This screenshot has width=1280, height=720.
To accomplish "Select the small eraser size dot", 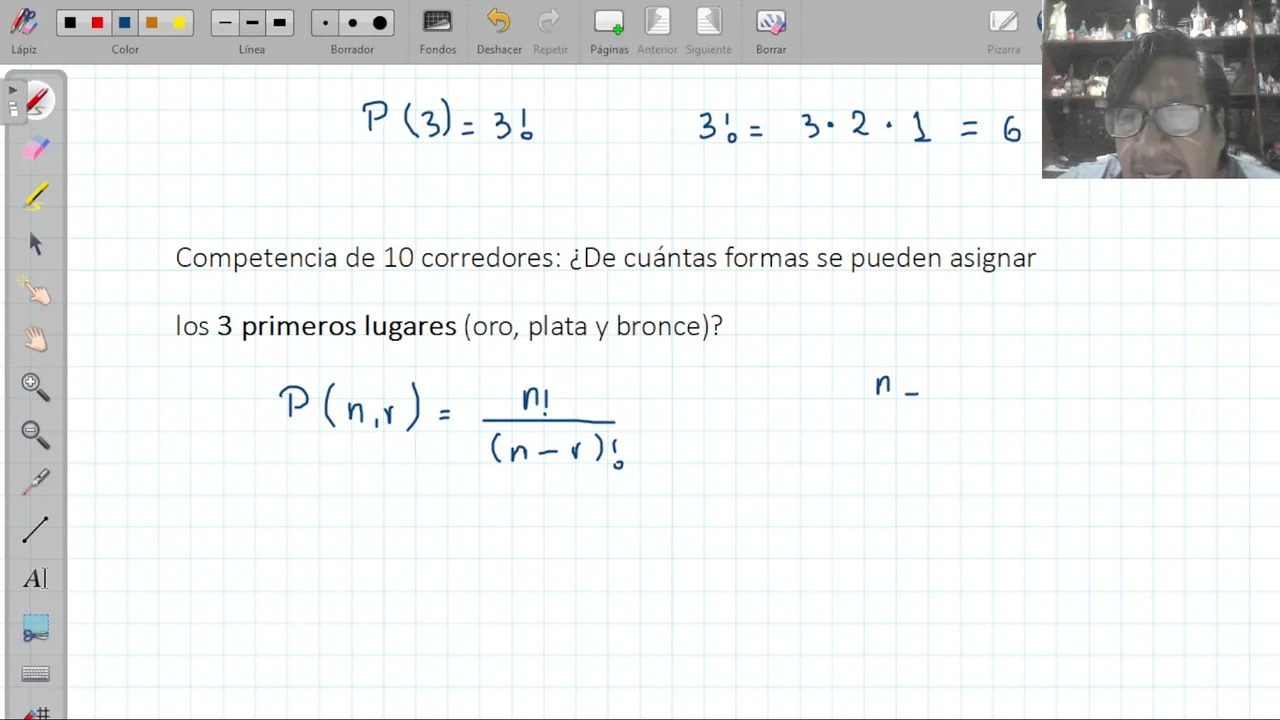I will (326, 23).
